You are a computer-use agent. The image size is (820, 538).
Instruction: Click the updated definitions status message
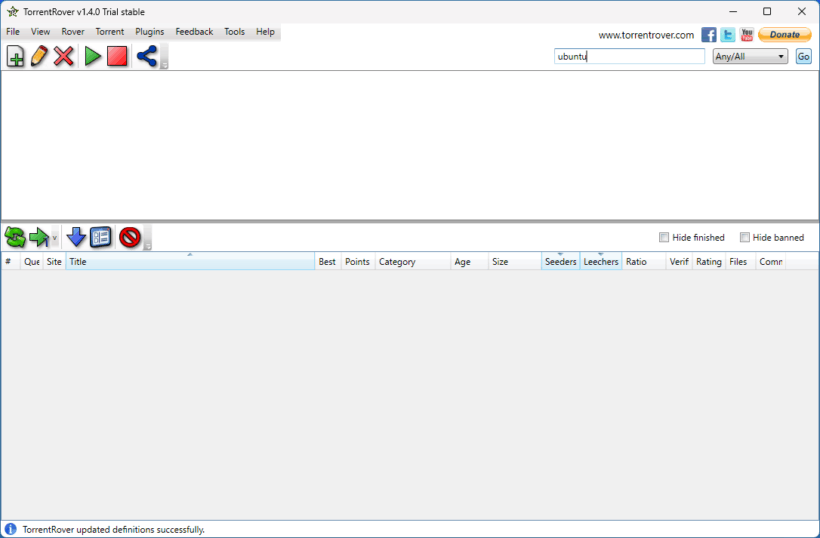(113, 530)
